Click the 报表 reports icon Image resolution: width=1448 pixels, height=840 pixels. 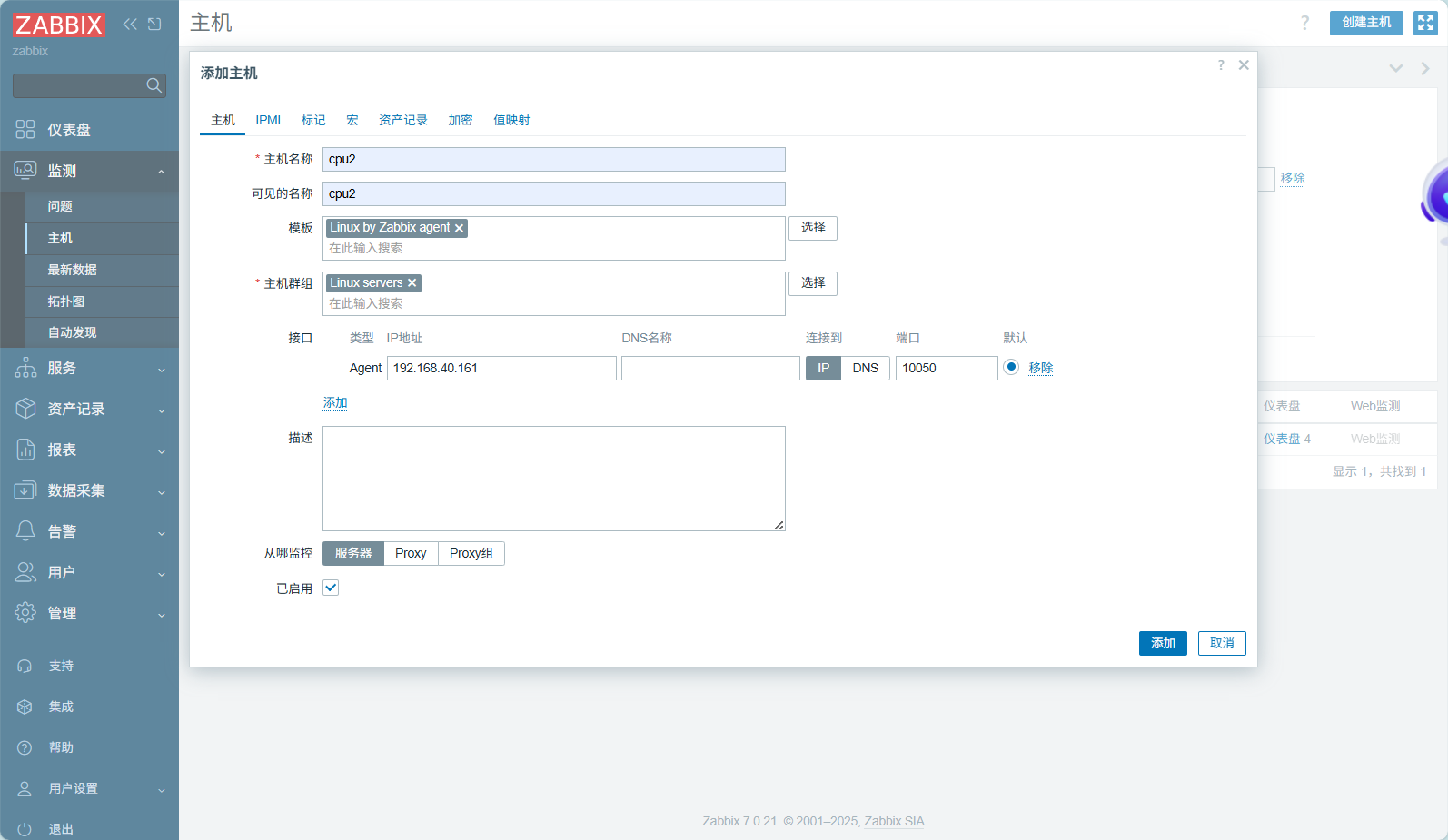tap(25, 450)
